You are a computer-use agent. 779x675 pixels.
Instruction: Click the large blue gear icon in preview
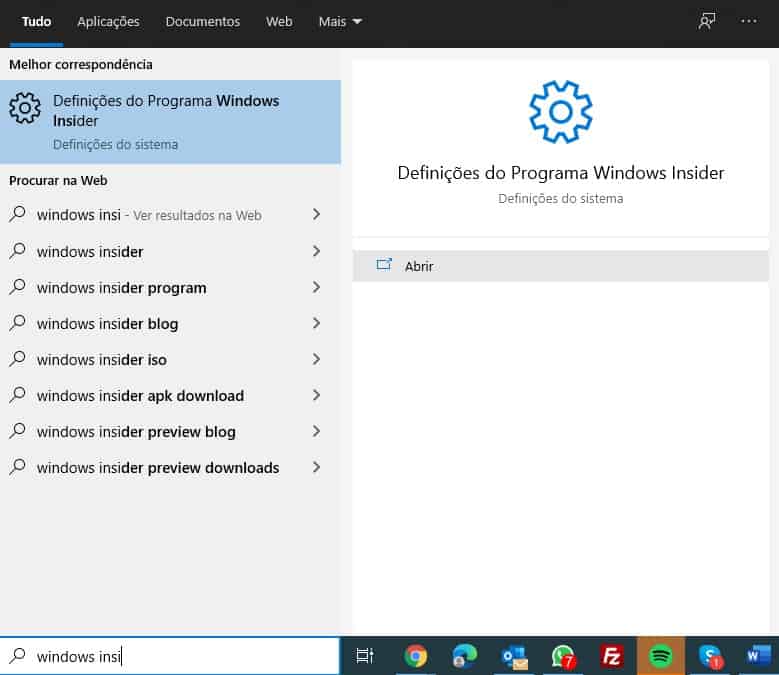click(x=560, y=112)
